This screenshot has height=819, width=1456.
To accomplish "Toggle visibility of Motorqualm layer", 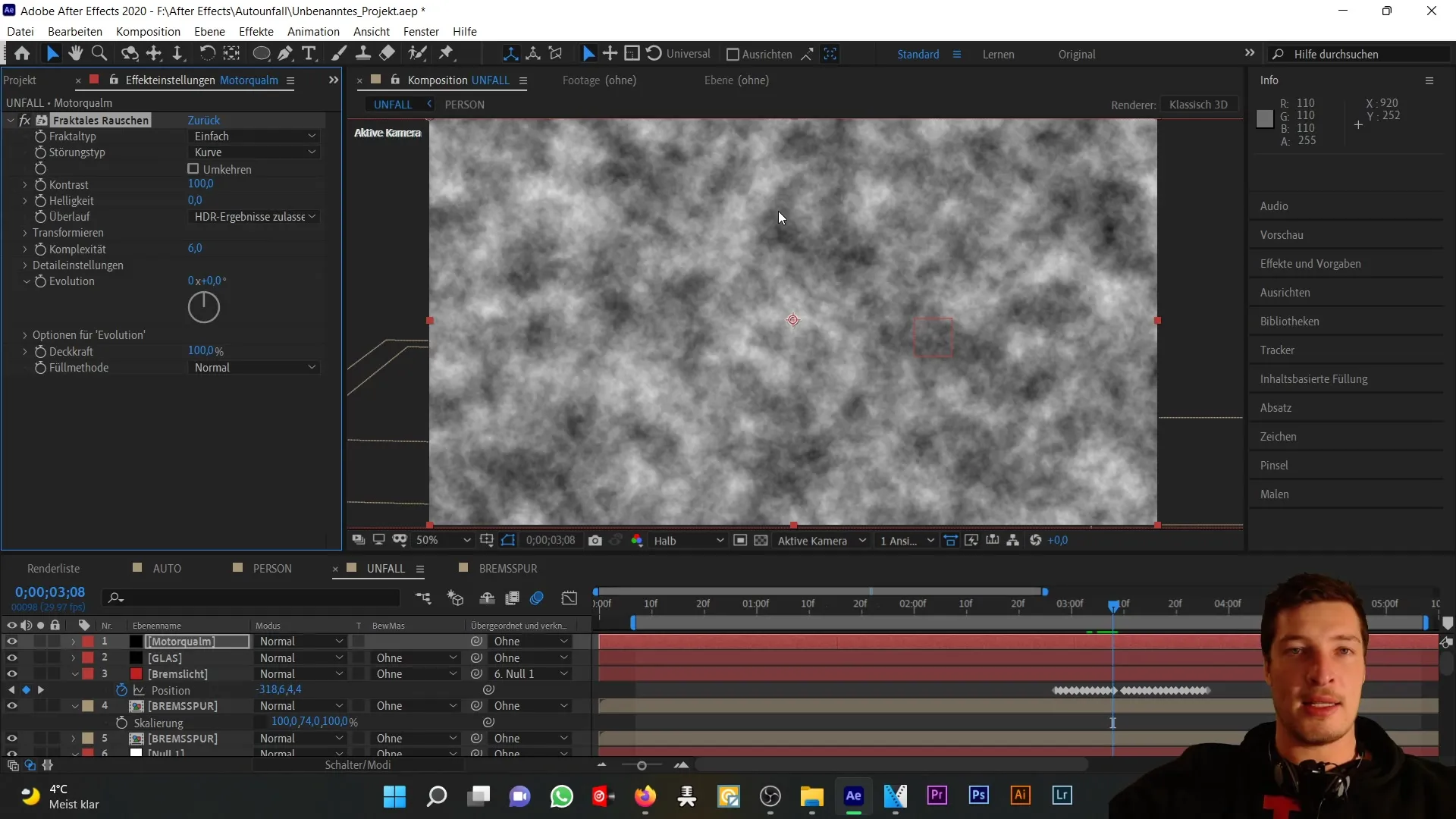I will tap(11, 641).
